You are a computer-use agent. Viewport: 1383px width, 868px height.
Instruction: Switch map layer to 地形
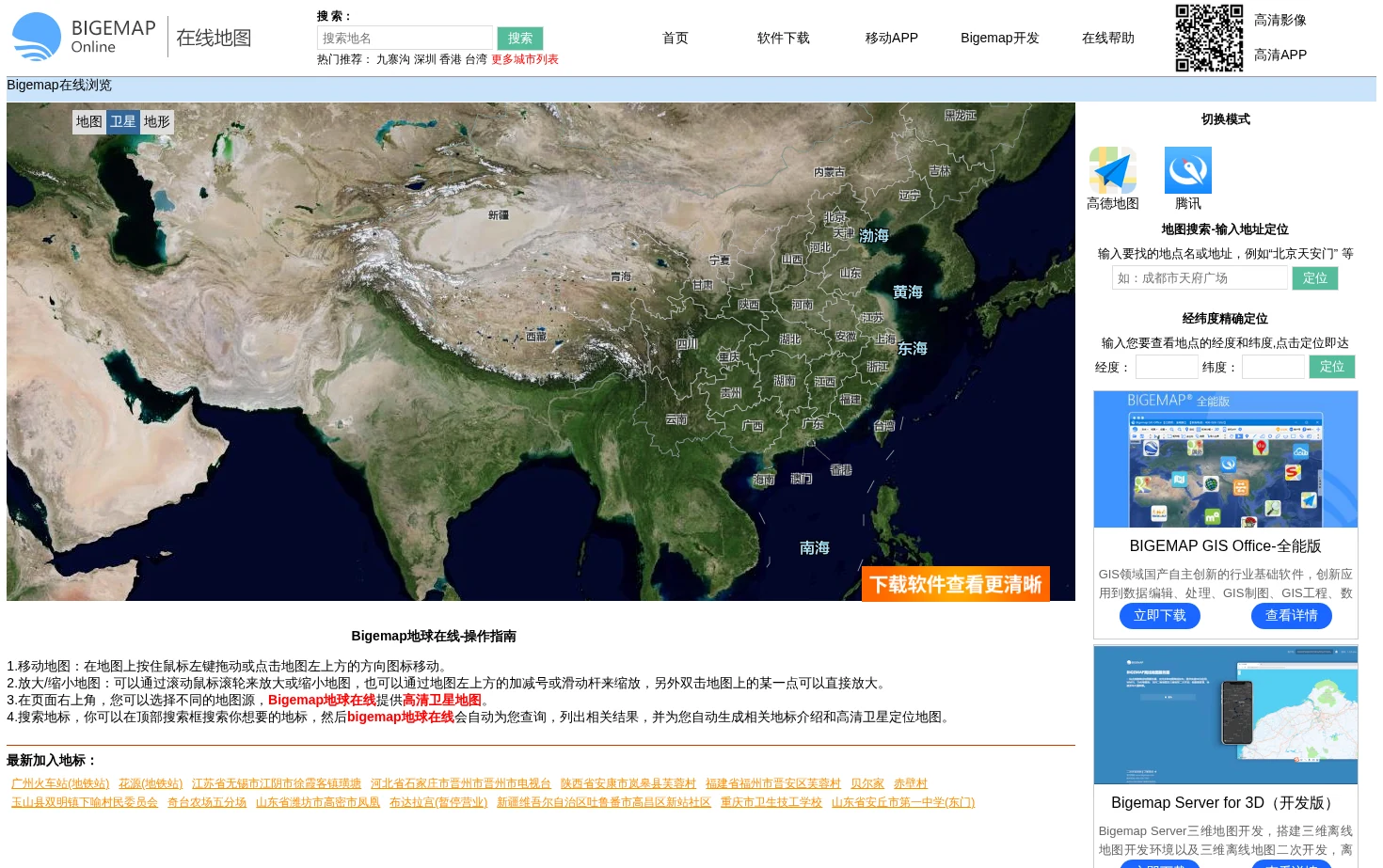[x=157, y=122]
